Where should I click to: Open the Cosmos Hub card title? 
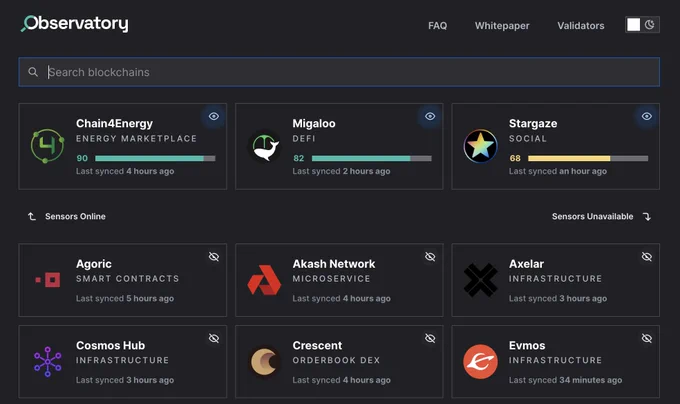pyautogui.click(x=110, y=345)
